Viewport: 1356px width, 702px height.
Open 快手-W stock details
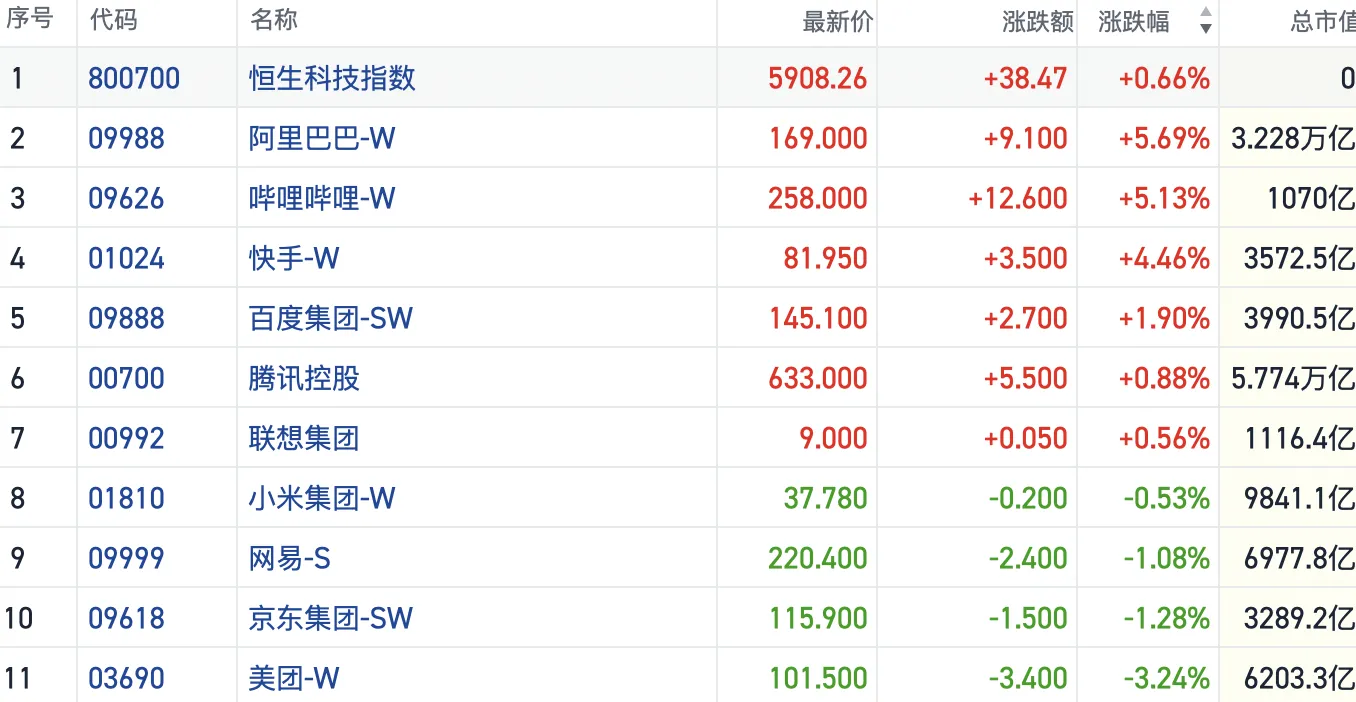coord(294,258)
